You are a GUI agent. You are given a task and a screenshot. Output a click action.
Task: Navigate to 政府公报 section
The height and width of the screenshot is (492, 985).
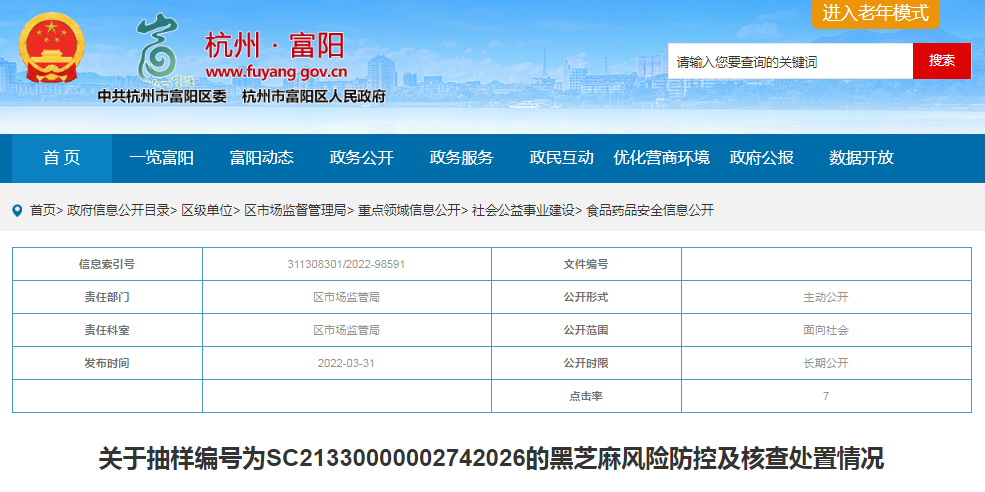tap(761, 158)
